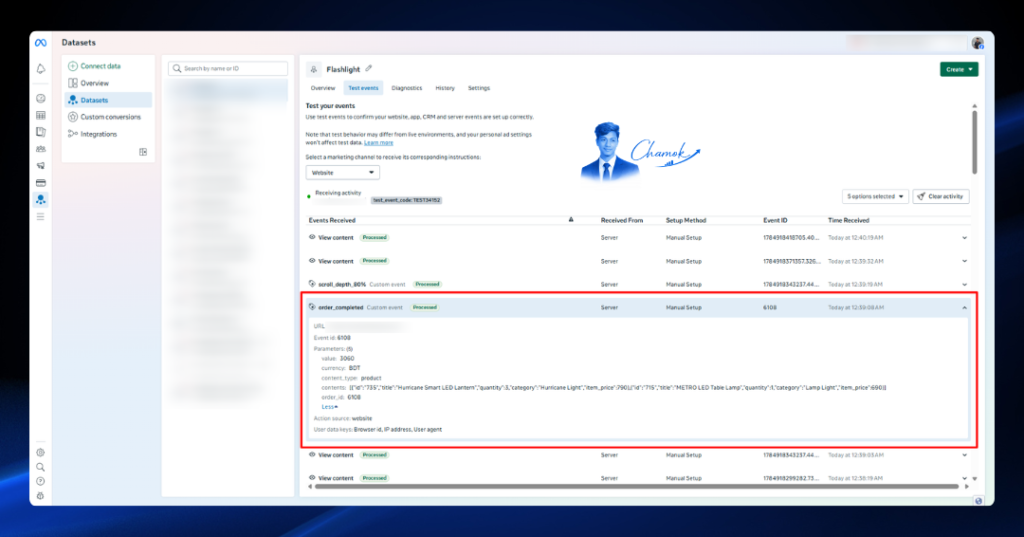Click the Meta logo icon

point(40,43)
